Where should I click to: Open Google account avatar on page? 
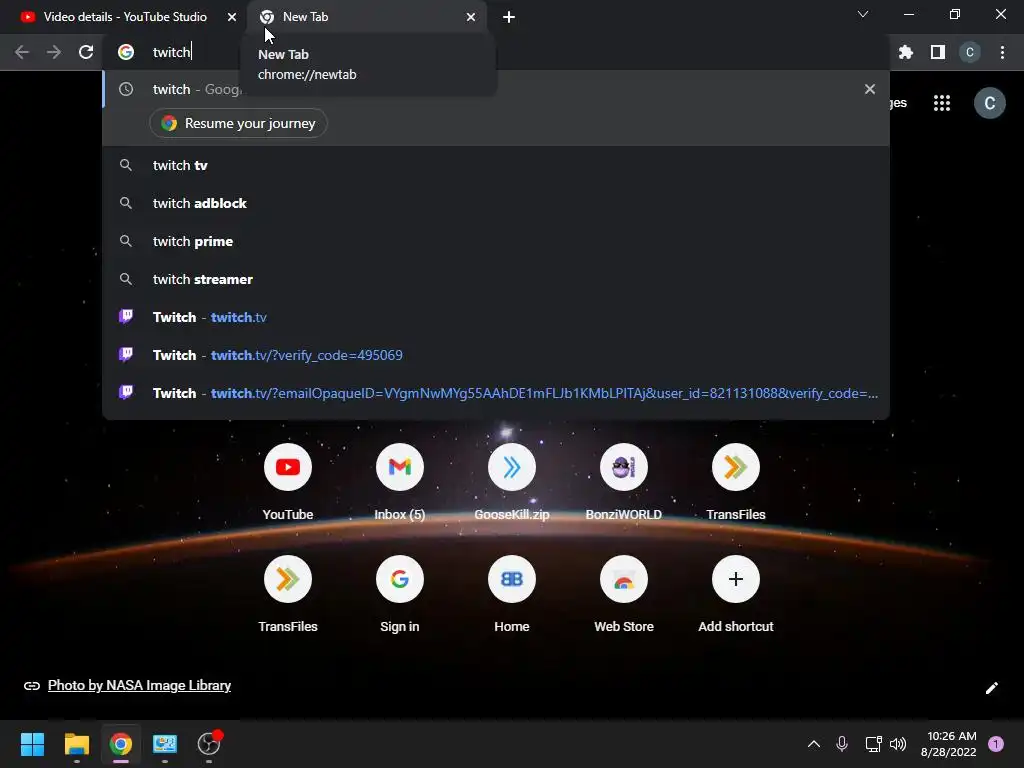(990, 103)
